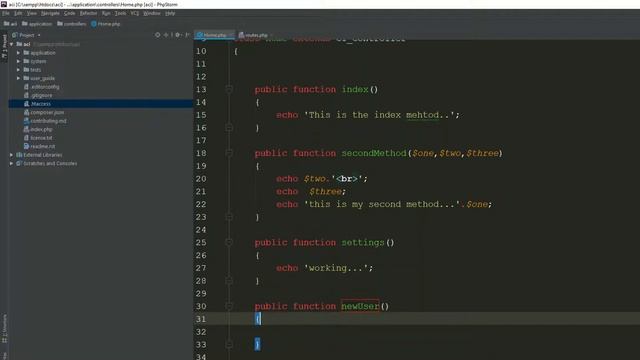This screenshot has width=640, height=360.
Task: Expand the application folder
Action: 18,53
